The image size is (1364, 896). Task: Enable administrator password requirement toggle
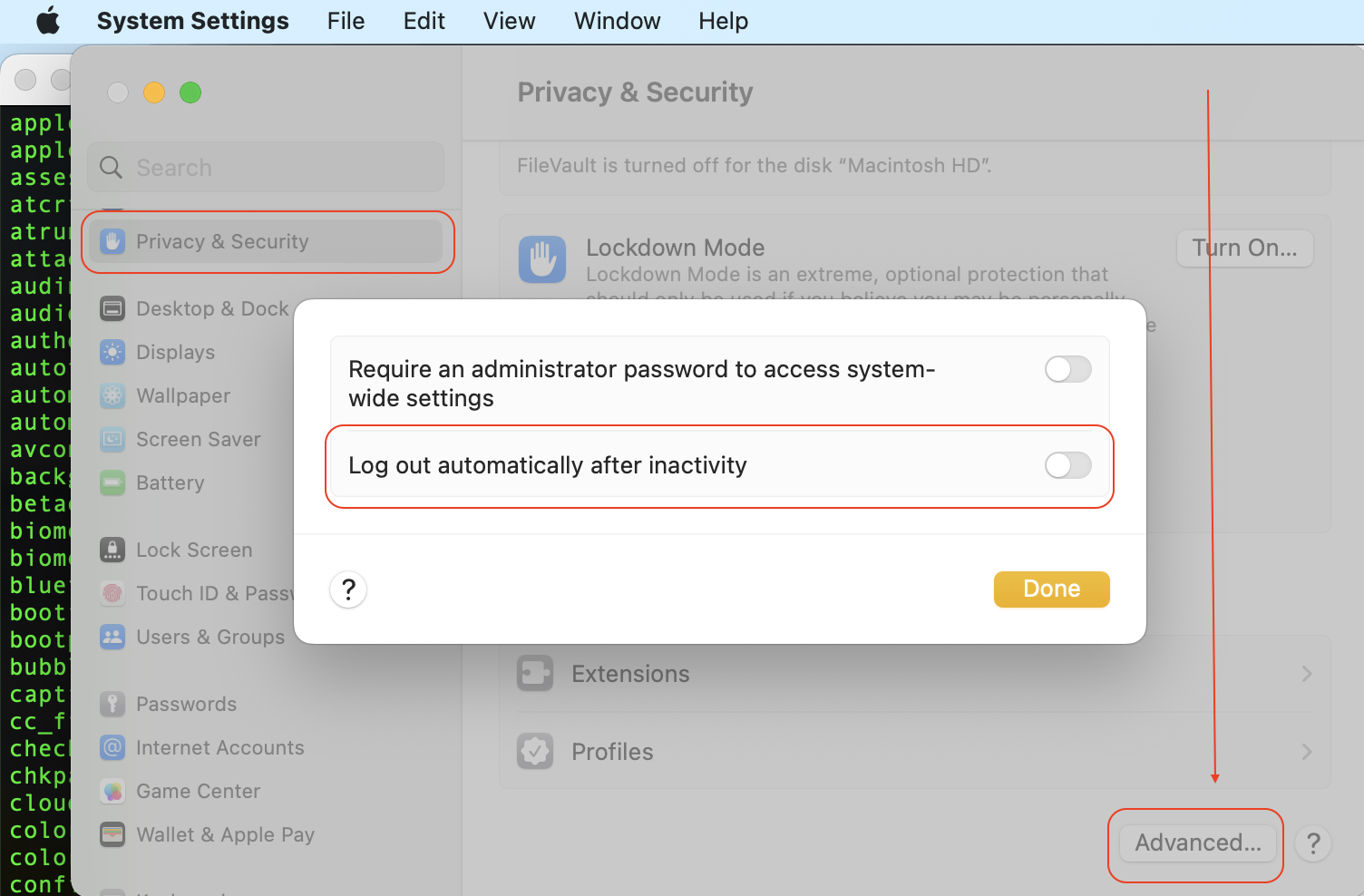[x=1067, y=369]
